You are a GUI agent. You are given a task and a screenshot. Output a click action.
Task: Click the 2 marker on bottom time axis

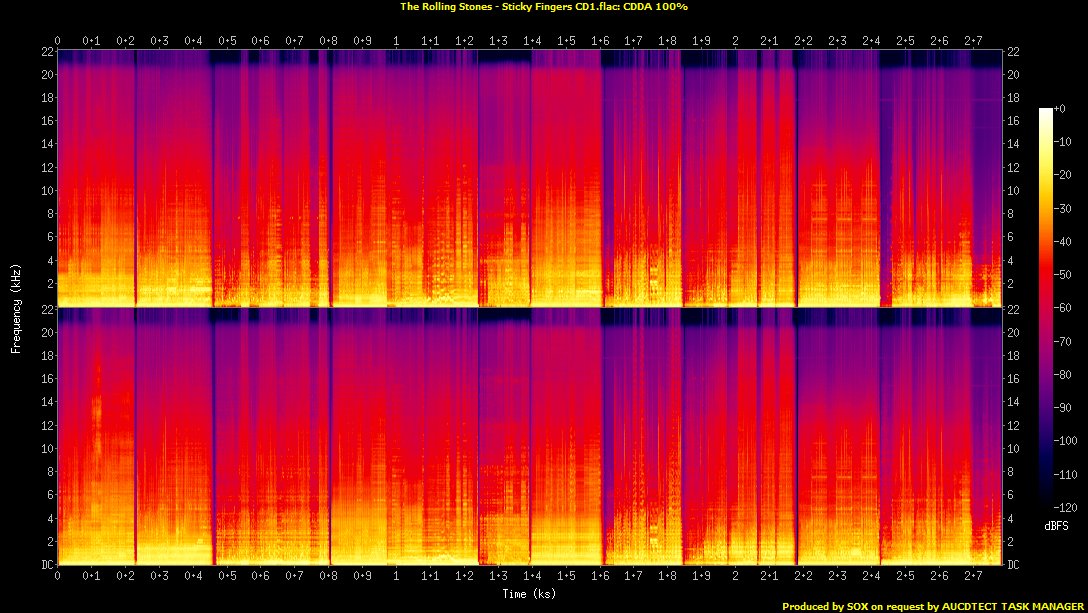(735, 577)
